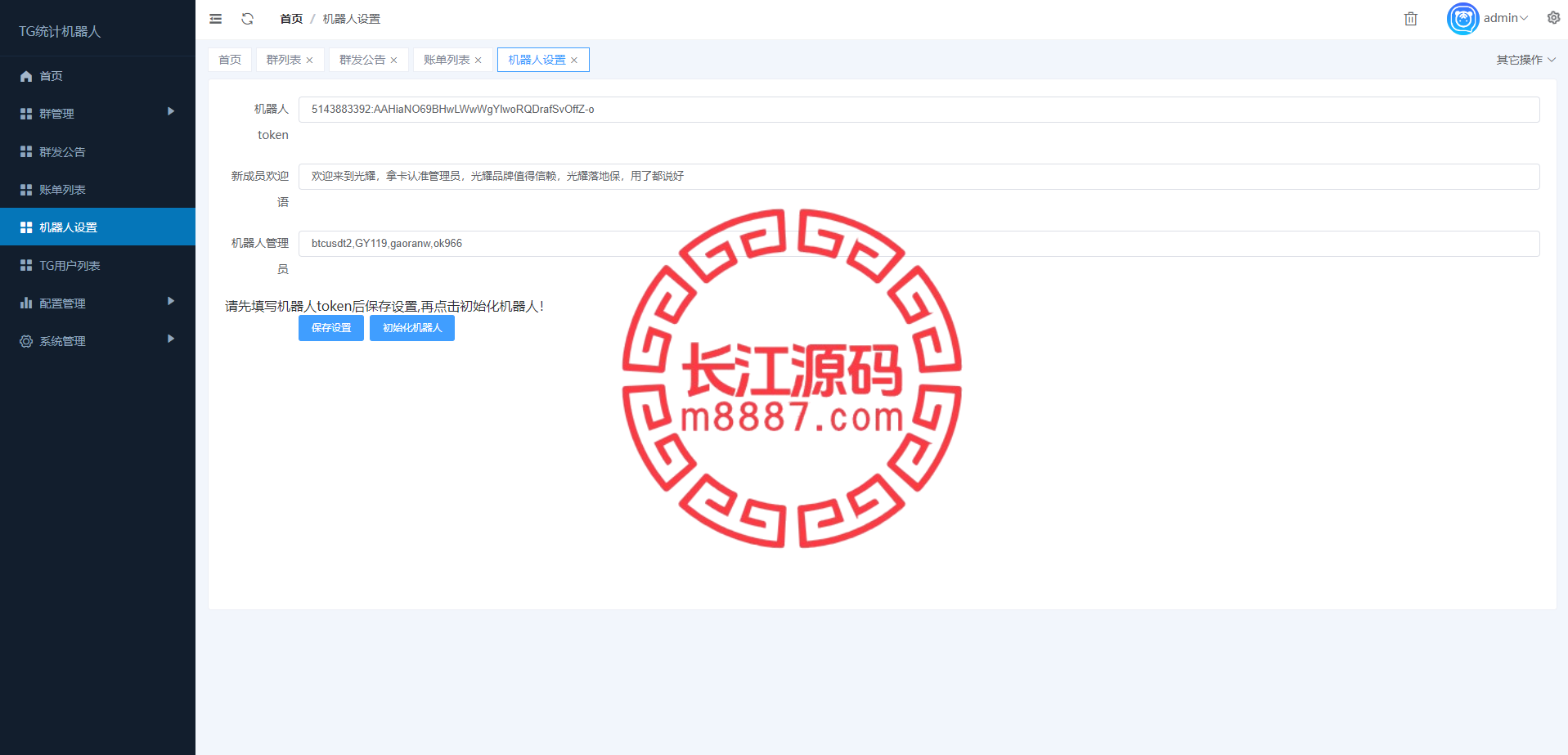Click the grid icon beside 群发公告

tap(26, 152)
